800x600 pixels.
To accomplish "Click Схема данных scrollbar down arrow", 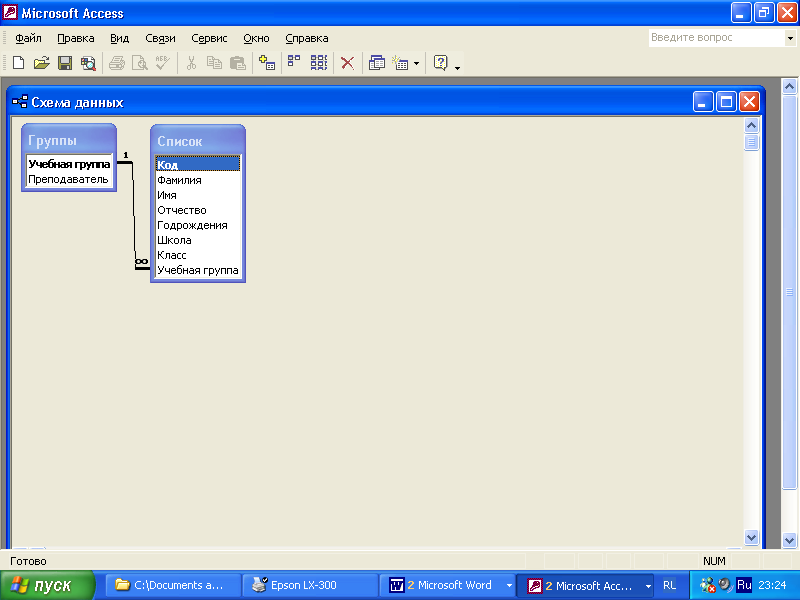I will (x=752, y=537).
